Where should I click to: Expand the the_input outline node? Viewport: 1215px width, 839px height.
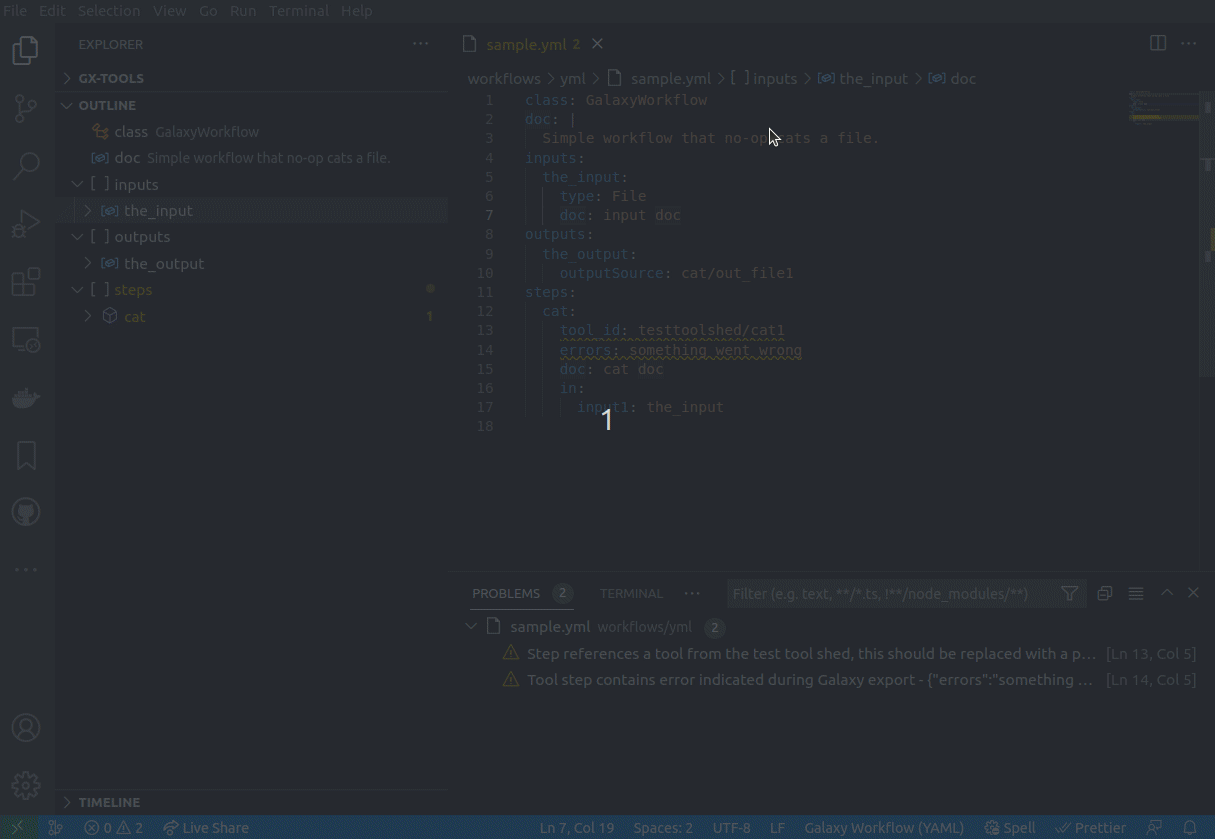click(88, 211)
